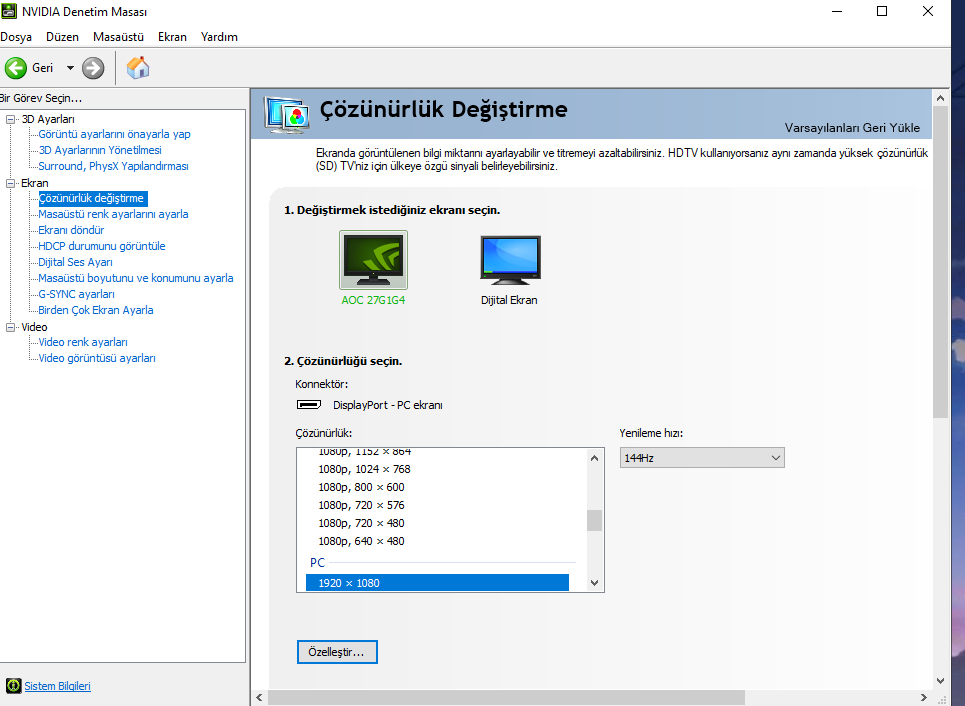Screen dimensions: 965x706
Task: Open Görüntü ayarlarını önayarla yap
Action: coord(114,134)
